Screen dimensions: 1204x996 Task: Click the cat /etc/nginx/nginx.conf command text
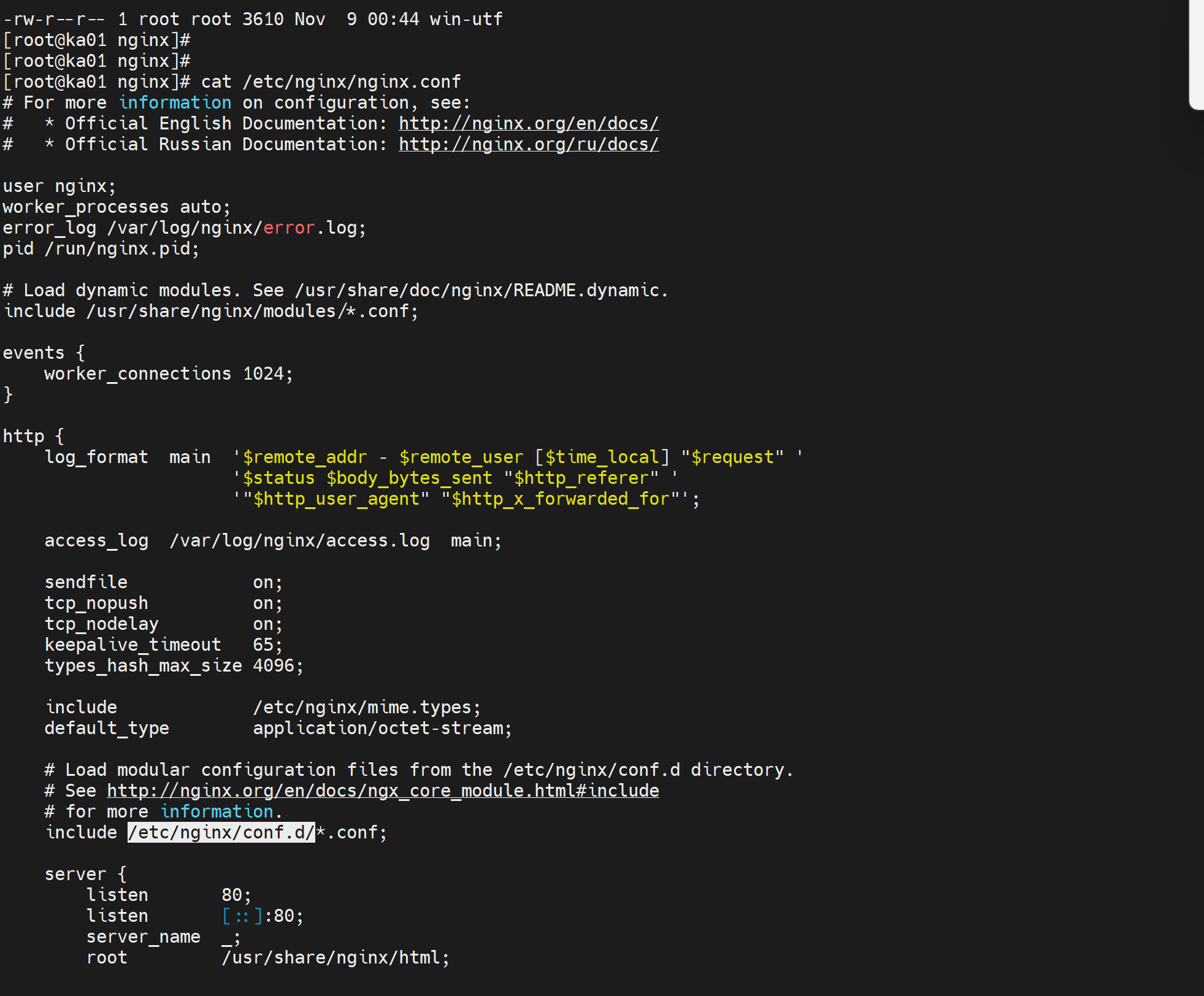[x=331, y=82]
